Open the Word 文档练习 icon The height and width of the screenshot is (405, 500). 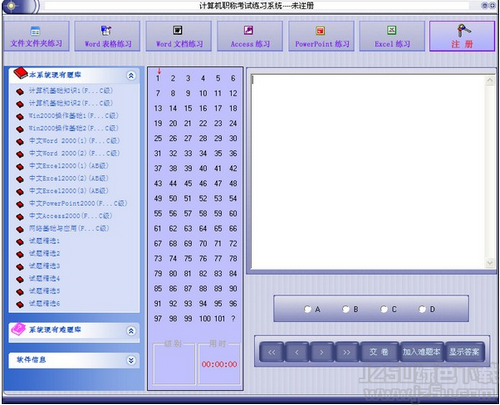178,30
